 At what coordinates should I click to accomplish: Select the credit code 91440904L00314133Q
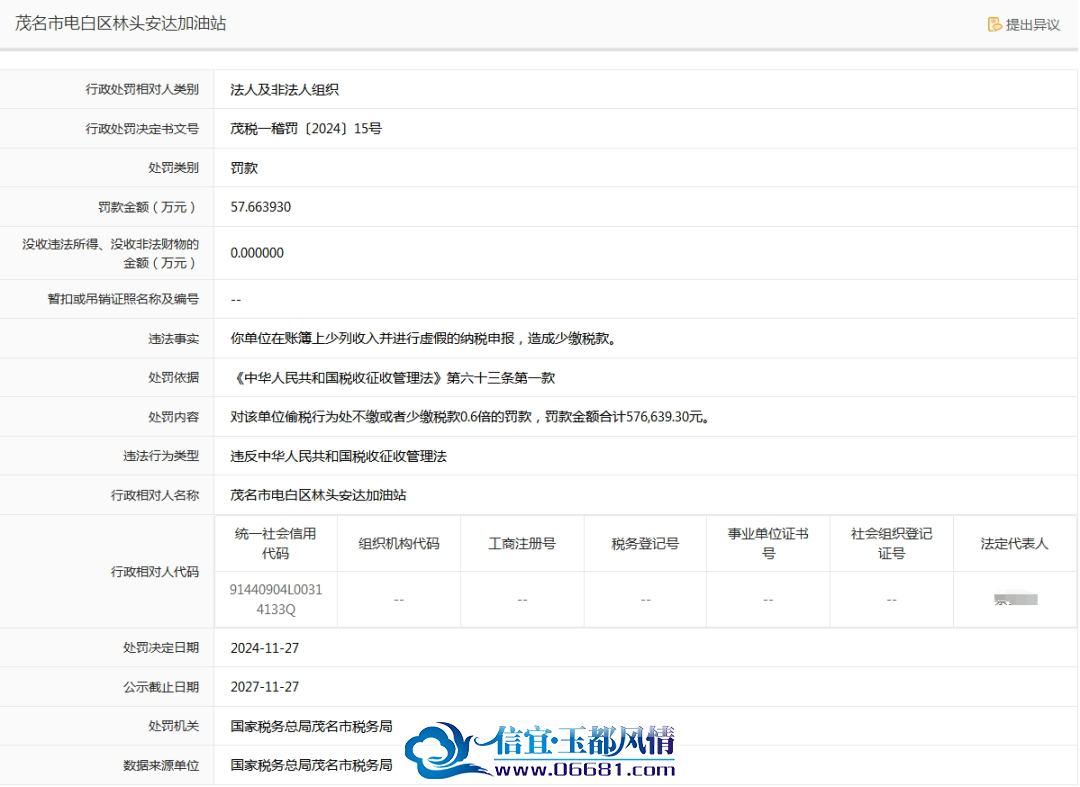point(276,600)
